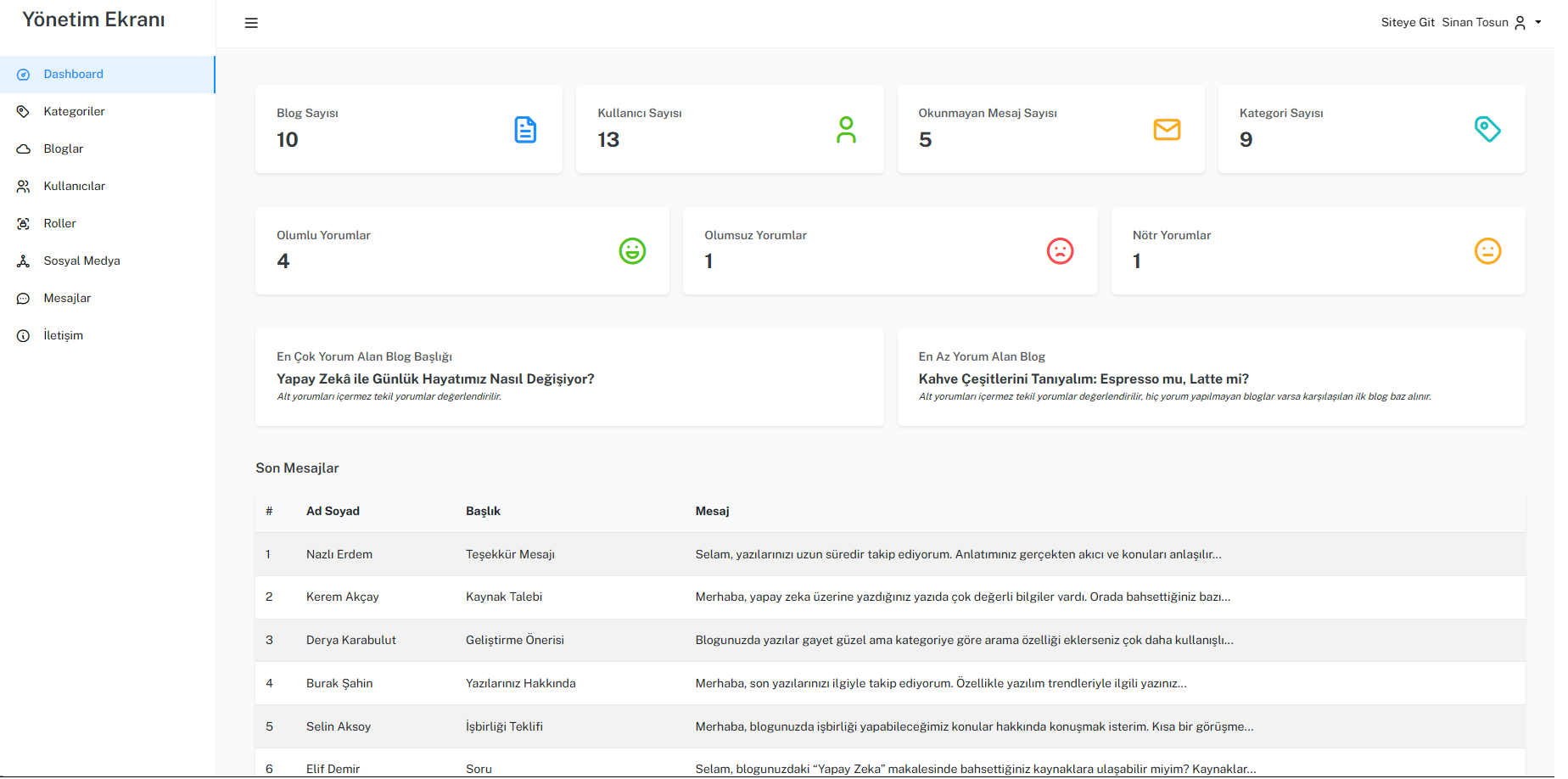This screenshot has width=1568, height=779.
Task: Click the Yönetim Ekranı title link
Action: [93, 20]
